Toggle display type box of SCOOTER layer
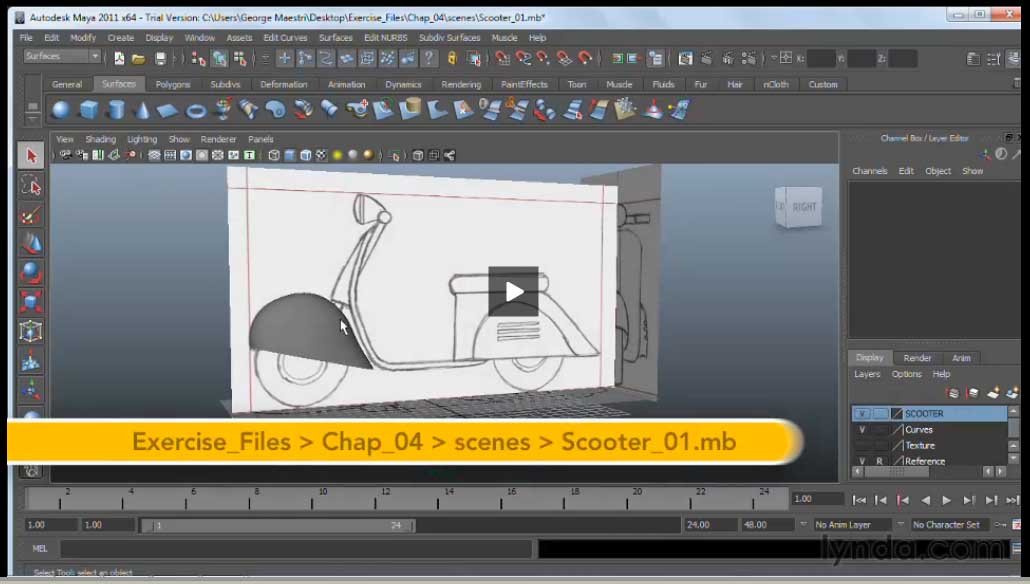 tap(880, 414)
